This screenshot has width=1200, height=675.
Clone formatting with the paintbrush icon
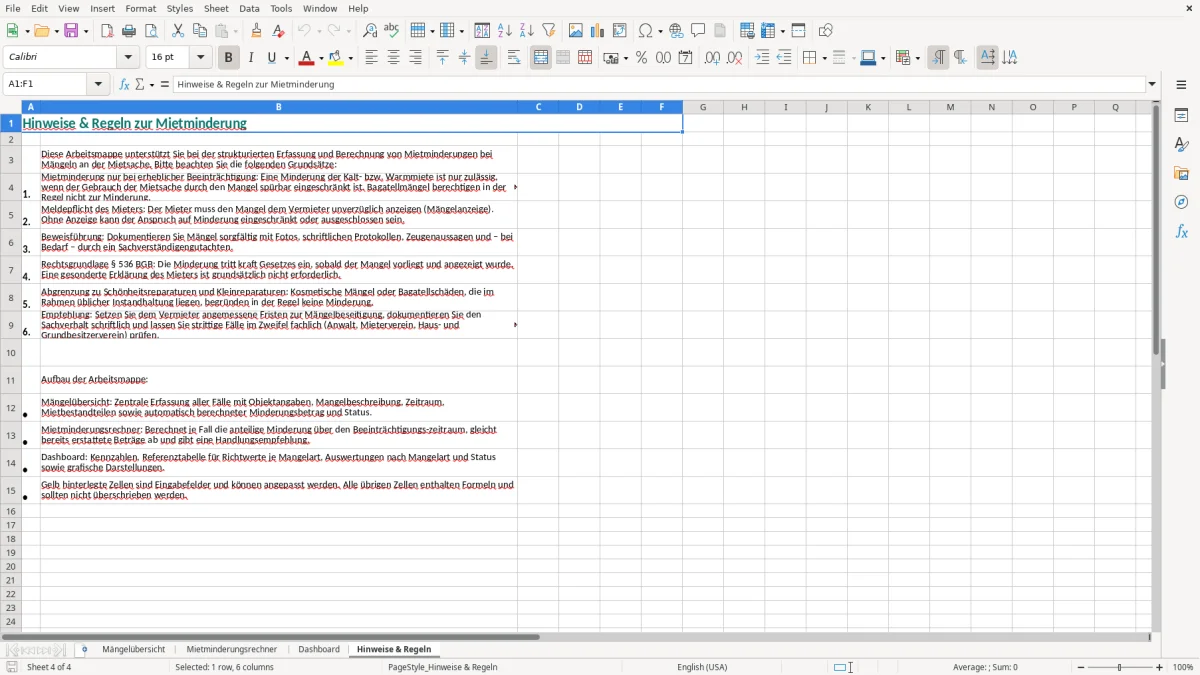(256, 31)
